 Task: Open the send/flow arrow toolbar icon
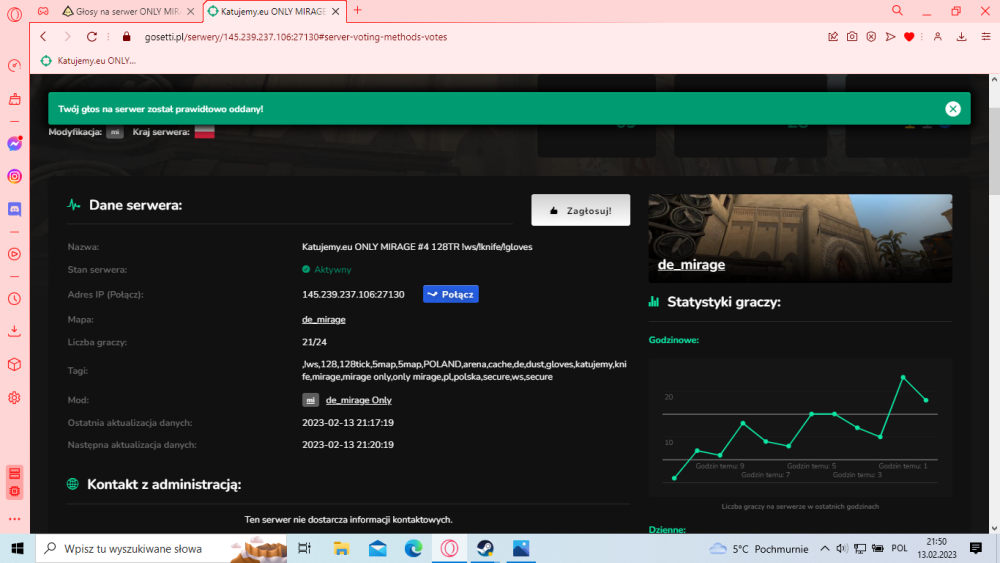890,37
